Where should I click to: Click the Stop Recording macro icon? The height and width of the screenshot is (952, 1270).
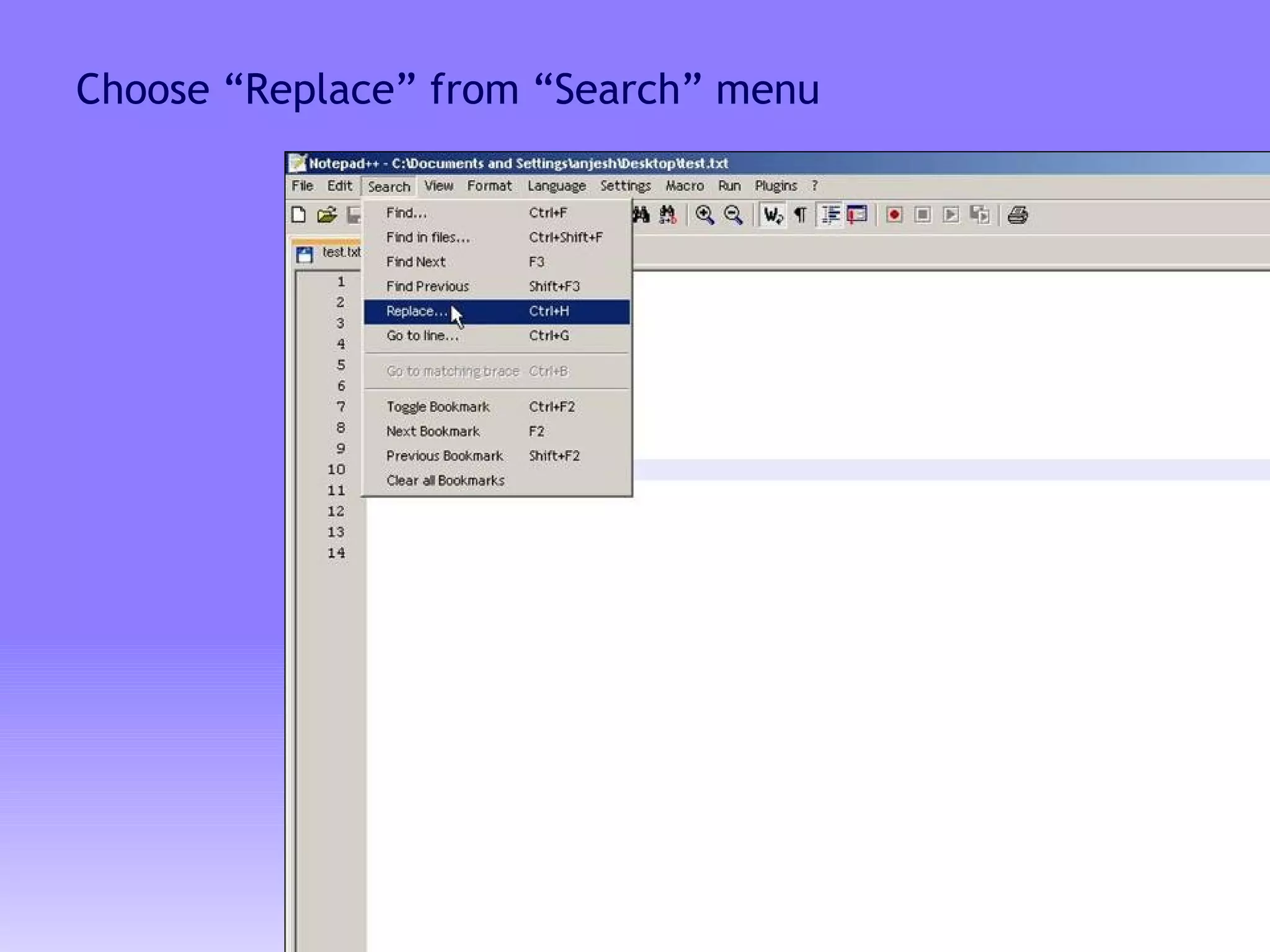pyautogui.click(x=923, y=215)
